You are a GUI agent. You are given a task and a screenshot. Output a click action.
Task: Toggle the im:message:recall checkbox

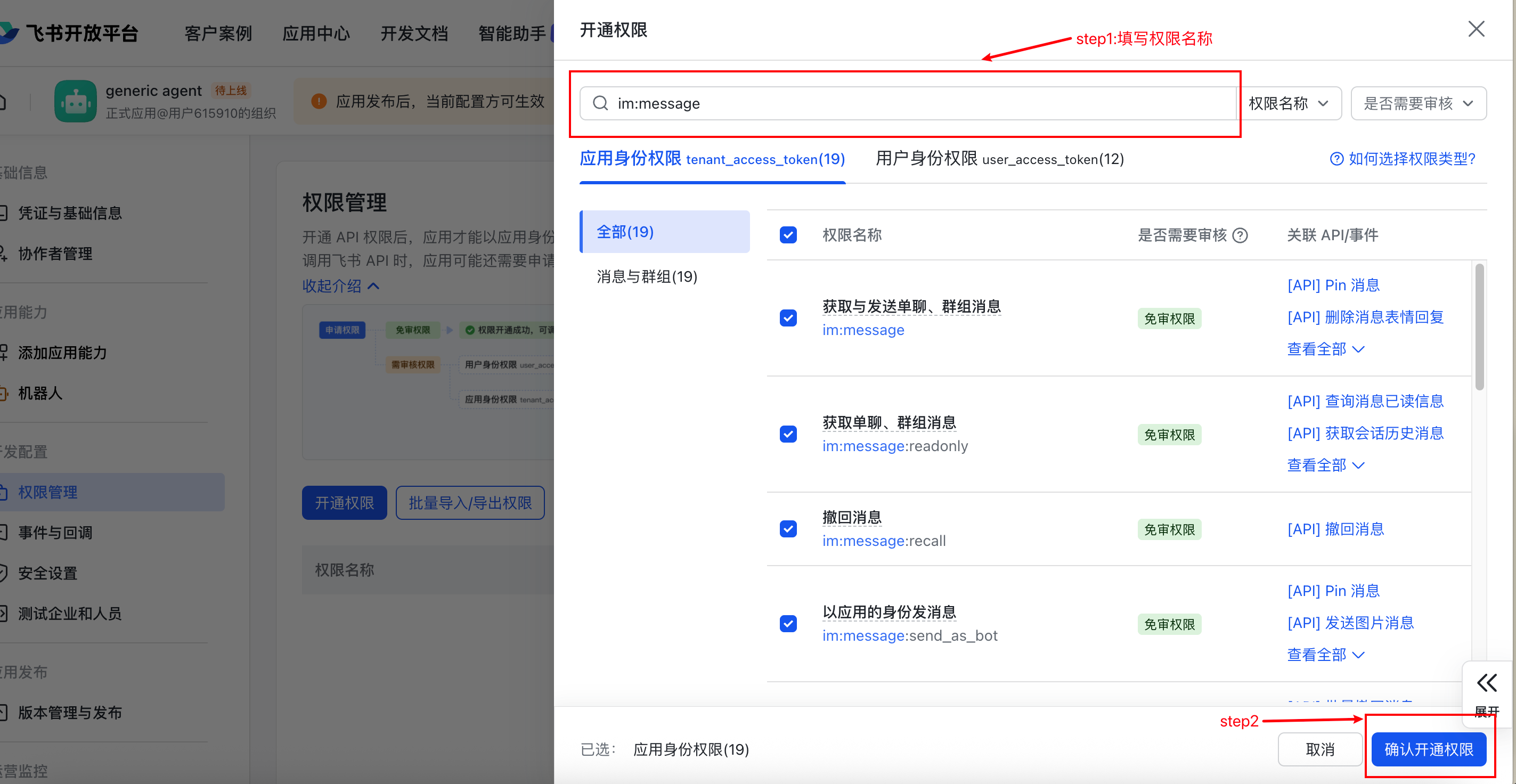pyautogui.click(x=788, y=529)
